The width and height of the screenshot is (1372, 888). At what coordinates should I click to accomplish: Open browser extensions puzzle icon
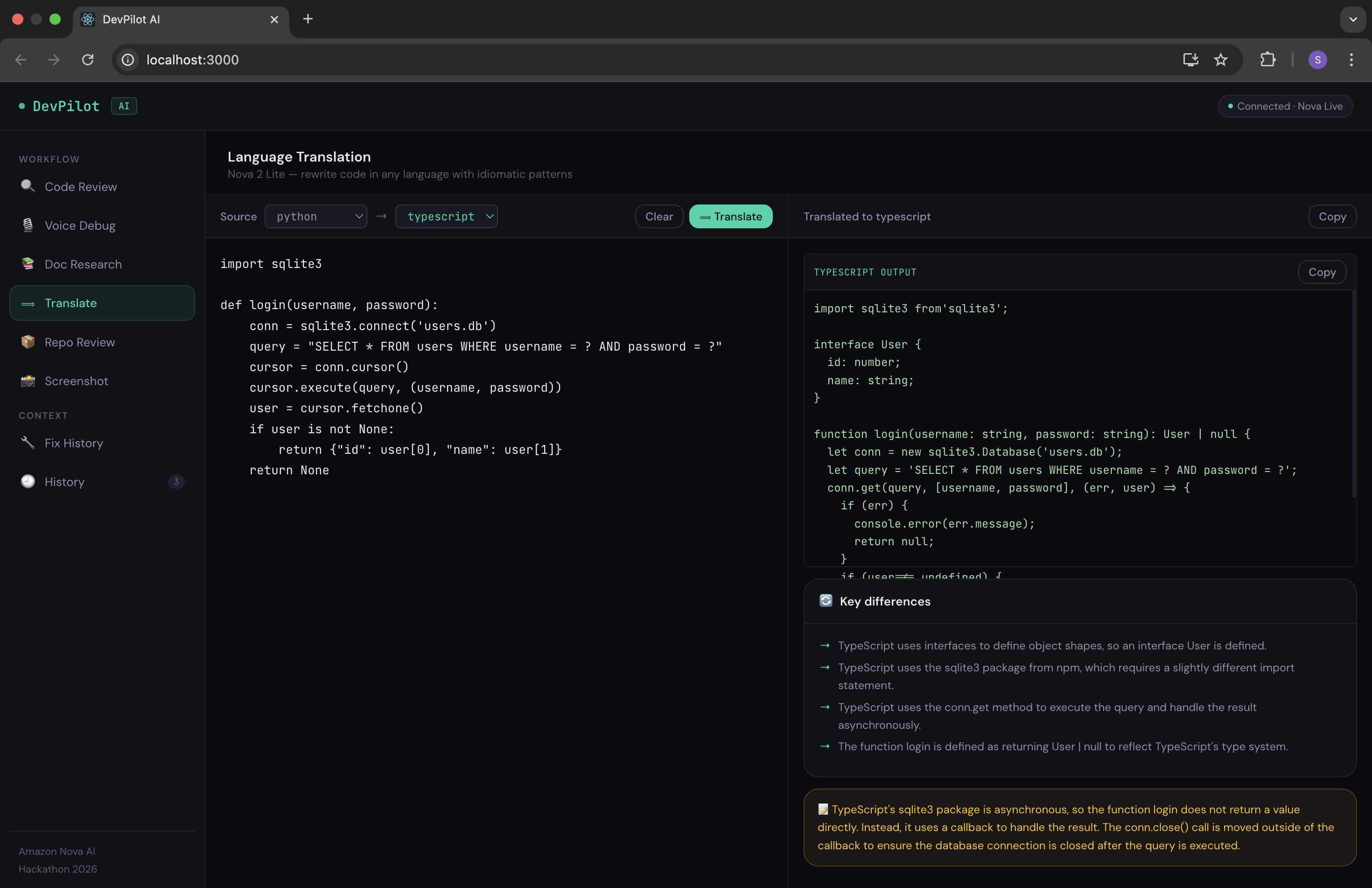point(1267,59)
